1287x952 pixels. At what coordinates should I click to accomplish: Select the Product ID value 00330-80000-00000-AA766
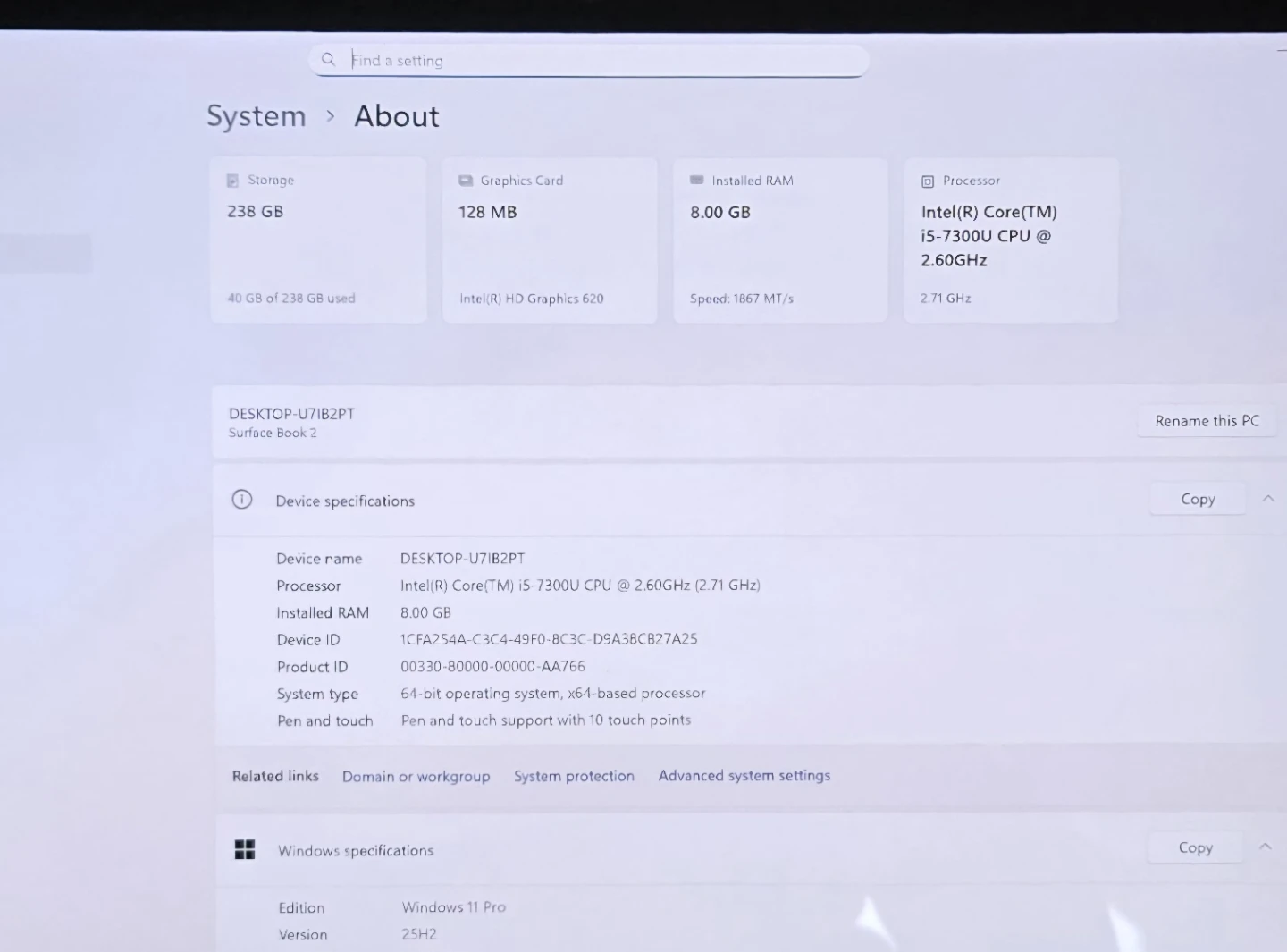pyautogui.click(x=492, y=666)
